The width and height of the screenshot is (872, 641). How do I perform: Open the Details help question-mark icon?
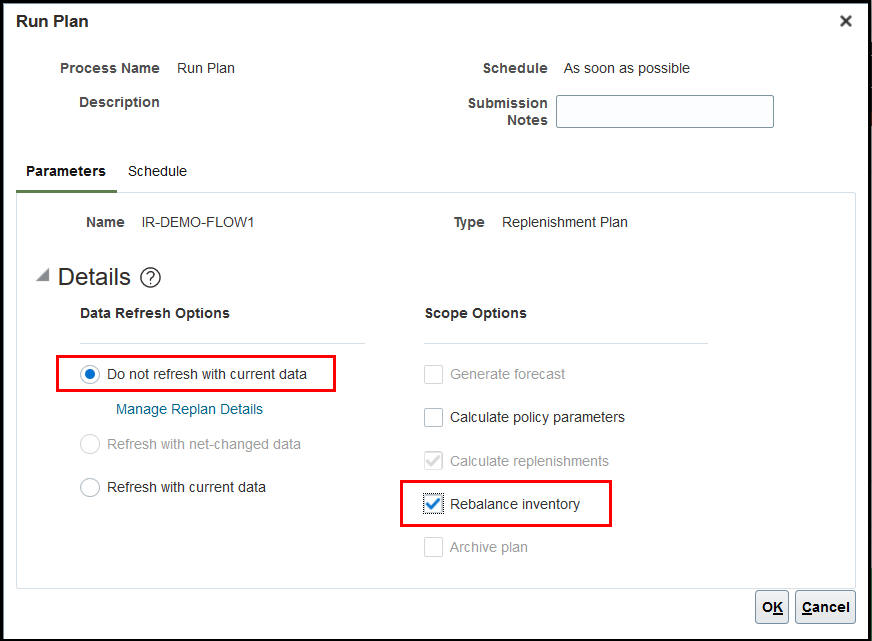tap(150, 277)
